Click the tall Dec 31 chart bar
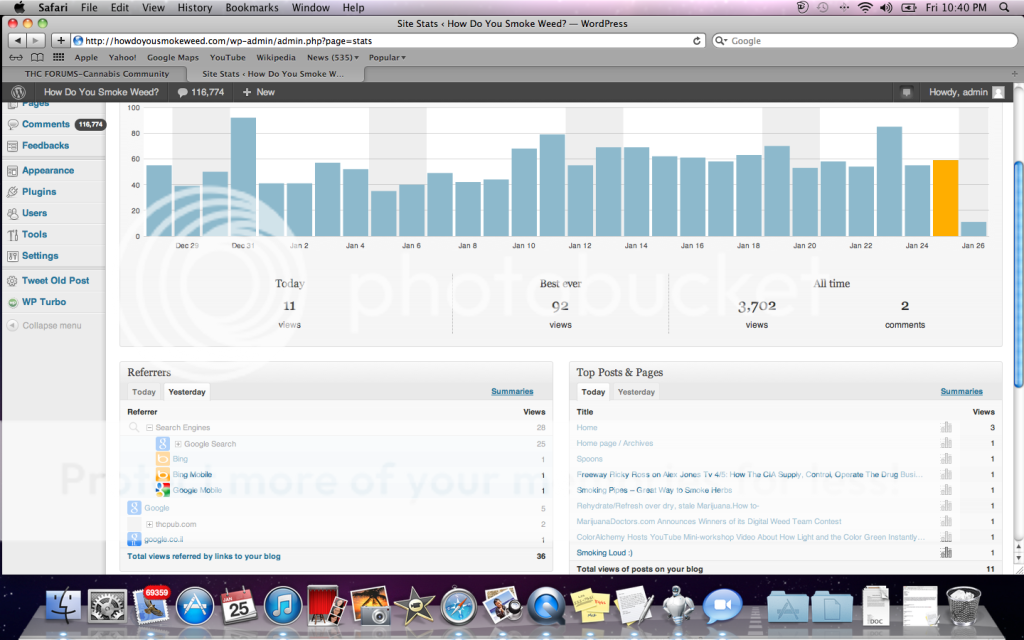 point(243,177)
